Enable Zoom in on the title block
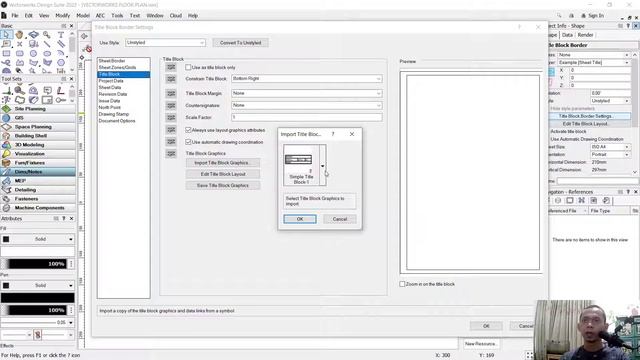 (x=402, y=284)
